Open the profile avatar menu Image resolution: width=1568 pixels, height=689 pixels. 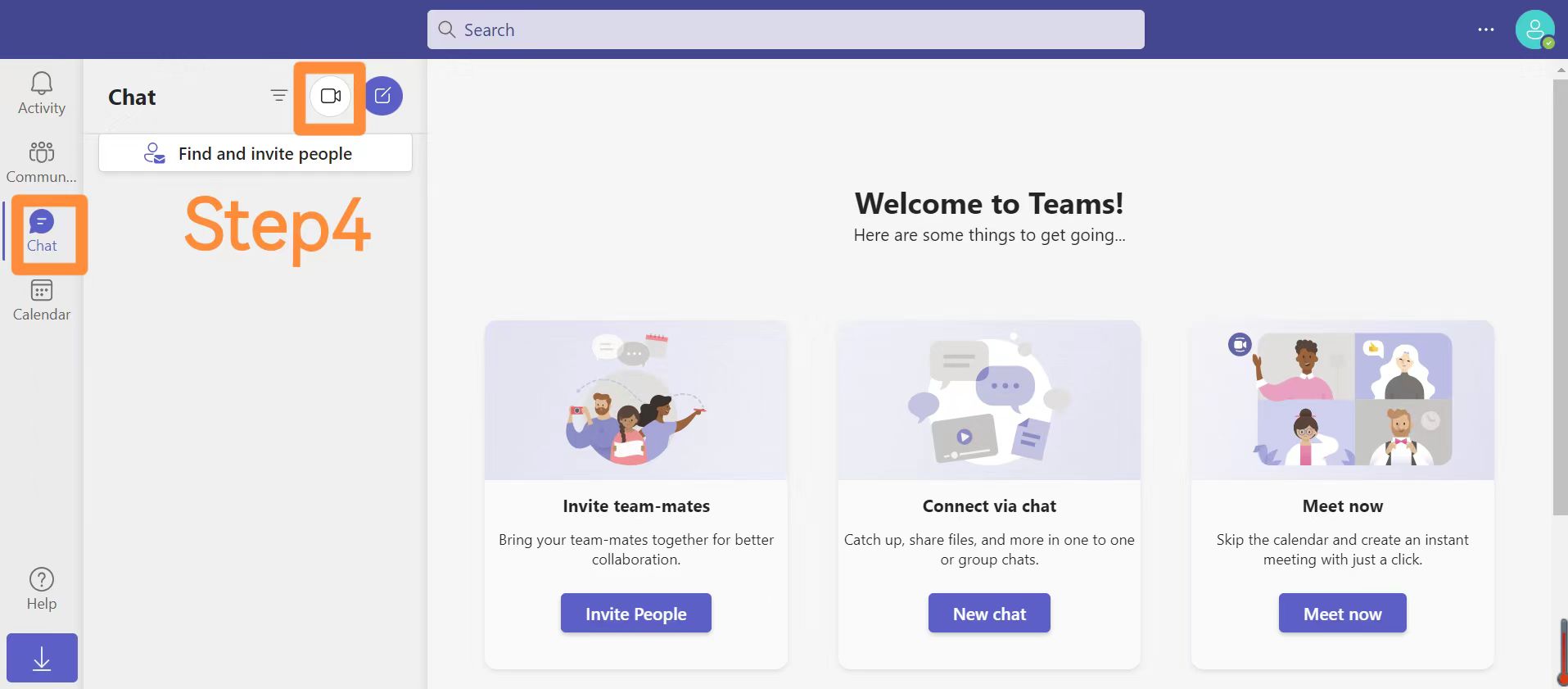tap(1534, 29)
